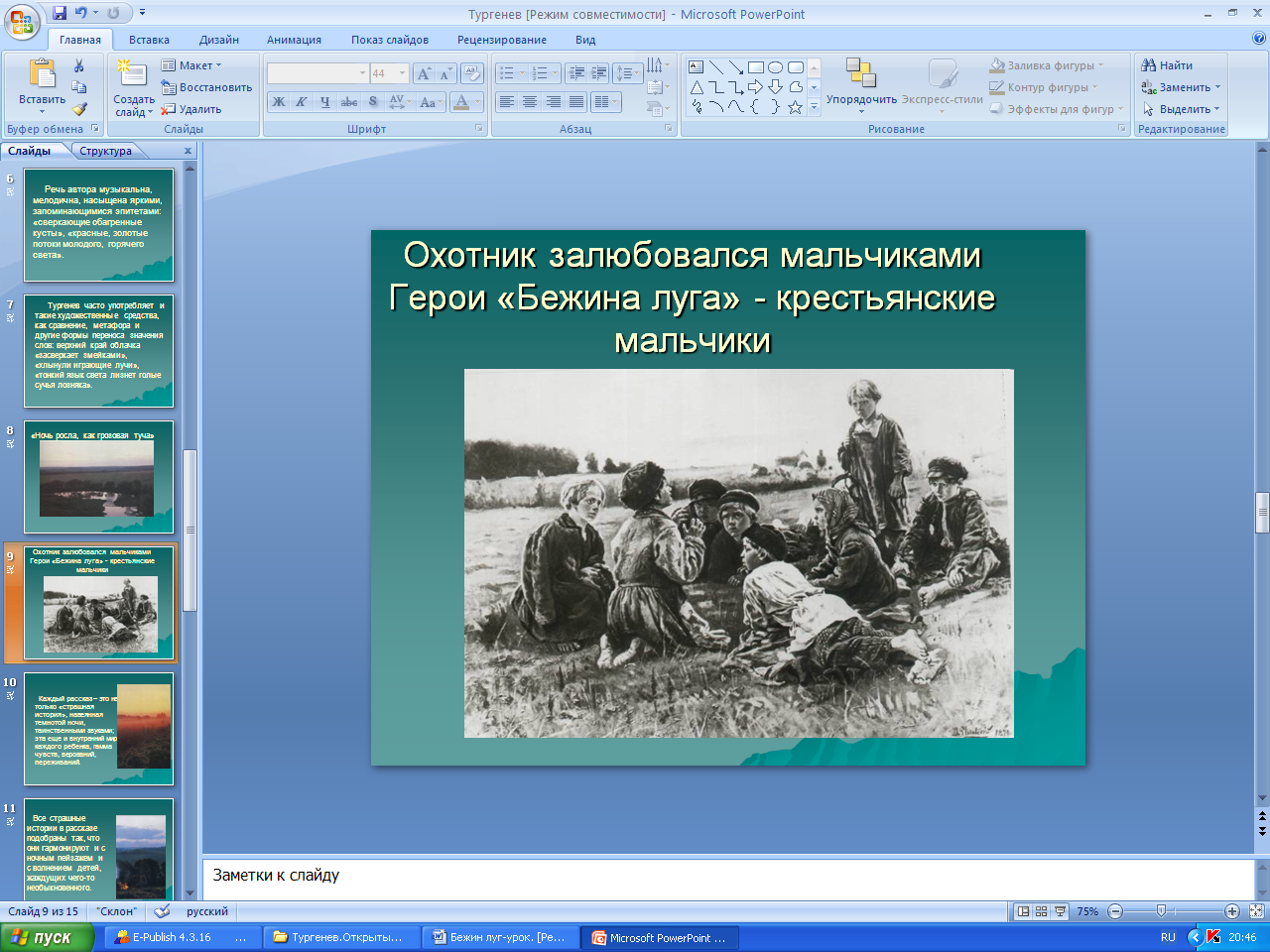Viewport: 1270px width, 952px height.
Task: Click the пуск Start button
Action: coord(47,937)
